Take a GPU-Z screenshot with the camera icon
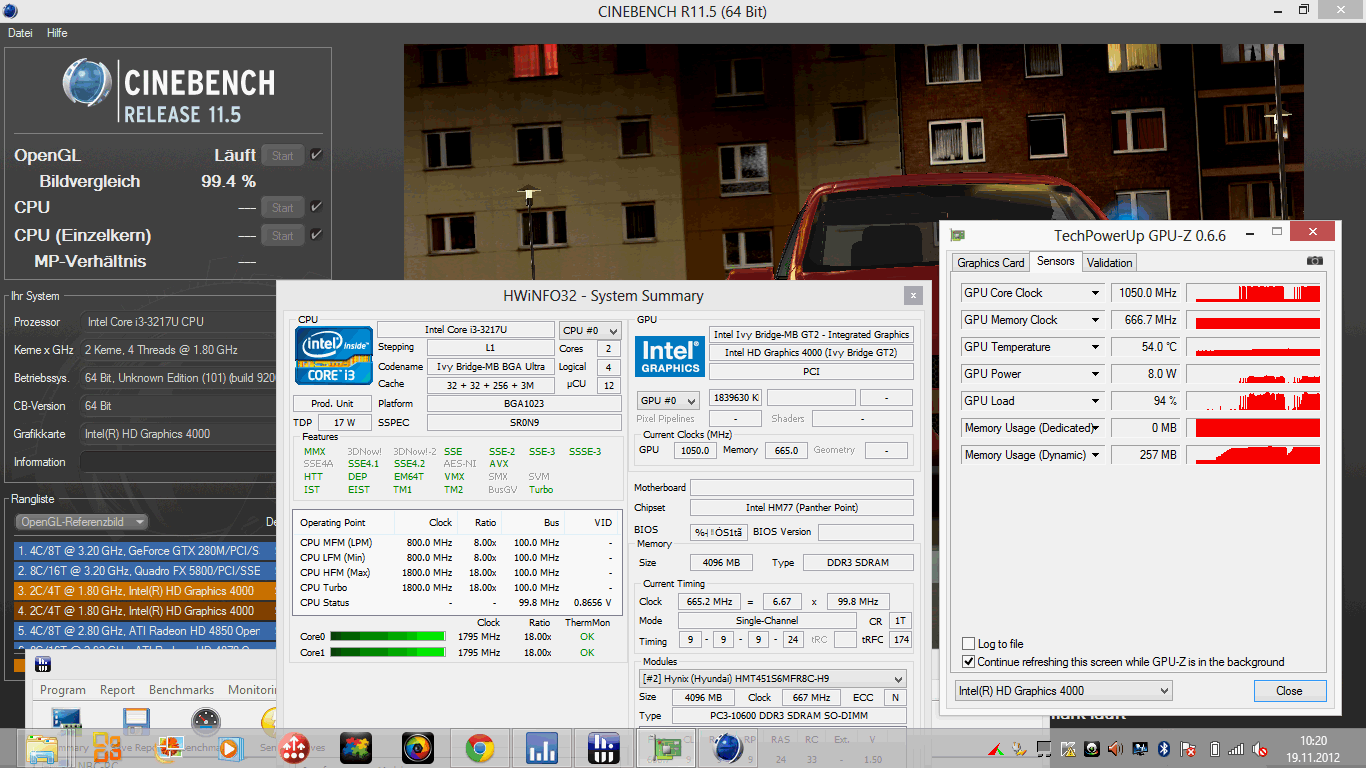 [1314, 261]
